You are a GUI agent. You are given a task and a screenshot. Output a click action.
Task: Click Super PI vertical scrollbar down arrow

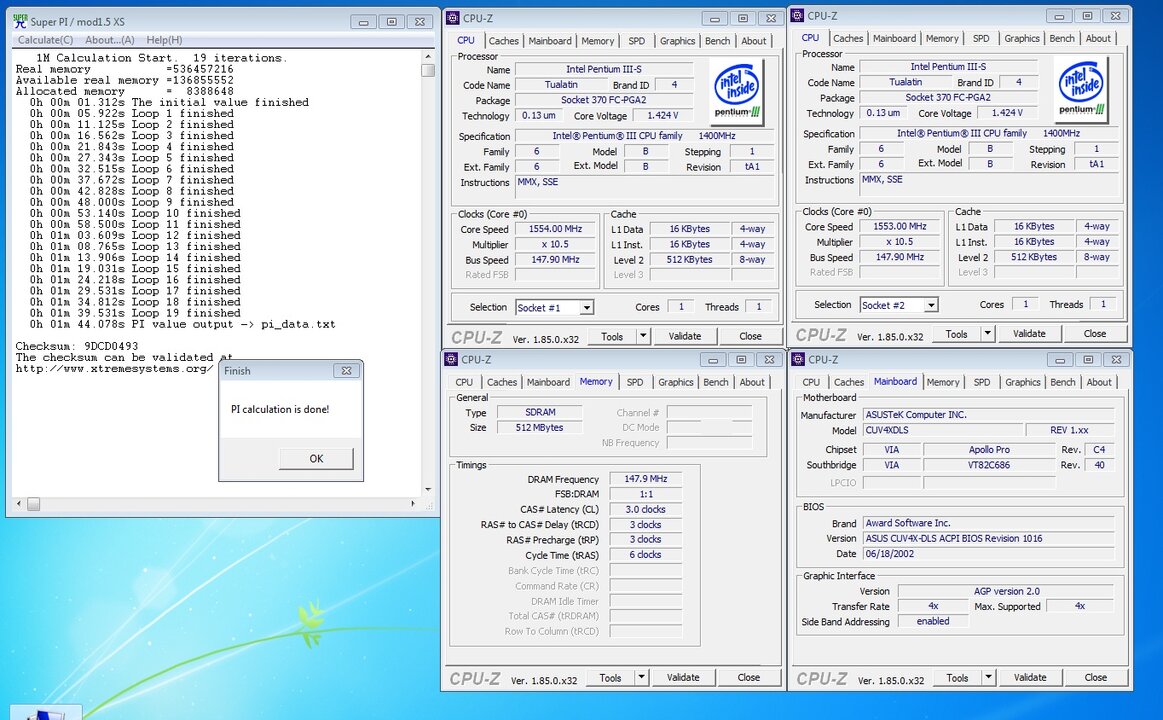click(x=428, y=489)
